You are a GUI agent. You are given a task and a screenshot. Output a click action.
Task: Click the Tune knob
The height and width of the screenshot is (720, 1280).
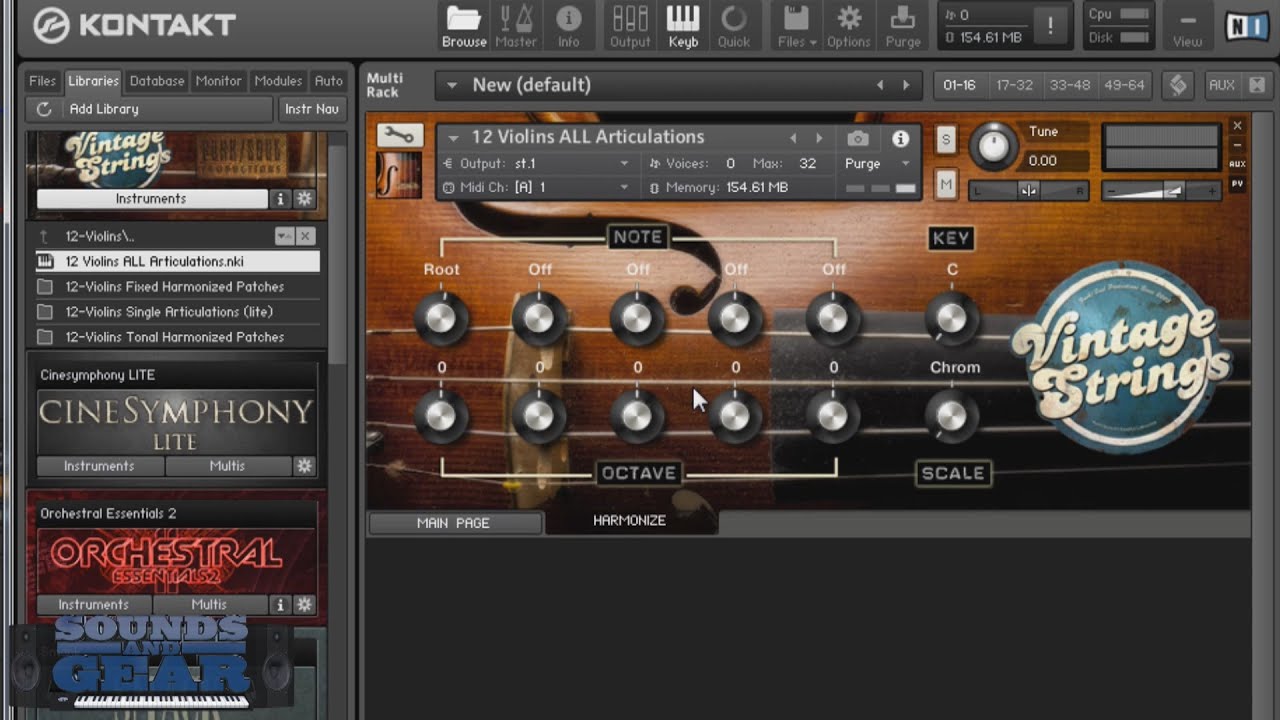point(993,146)
